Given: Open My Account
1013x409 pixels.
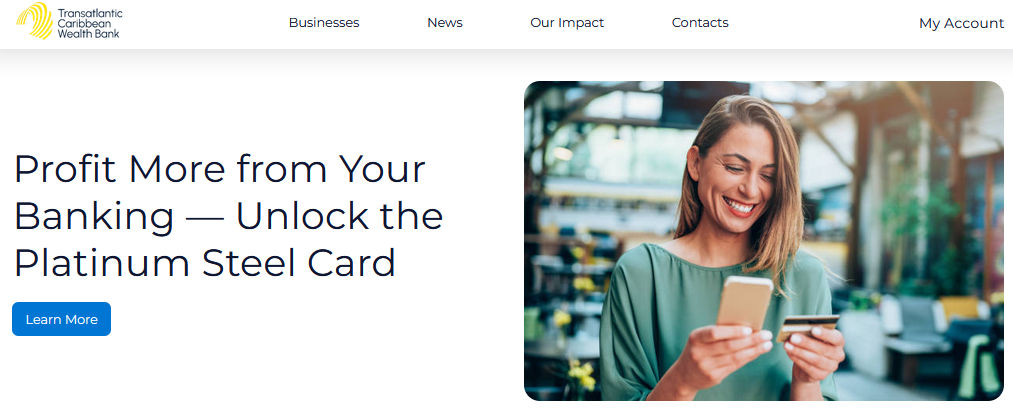Looking at the screenshot, I should (961, 23).
